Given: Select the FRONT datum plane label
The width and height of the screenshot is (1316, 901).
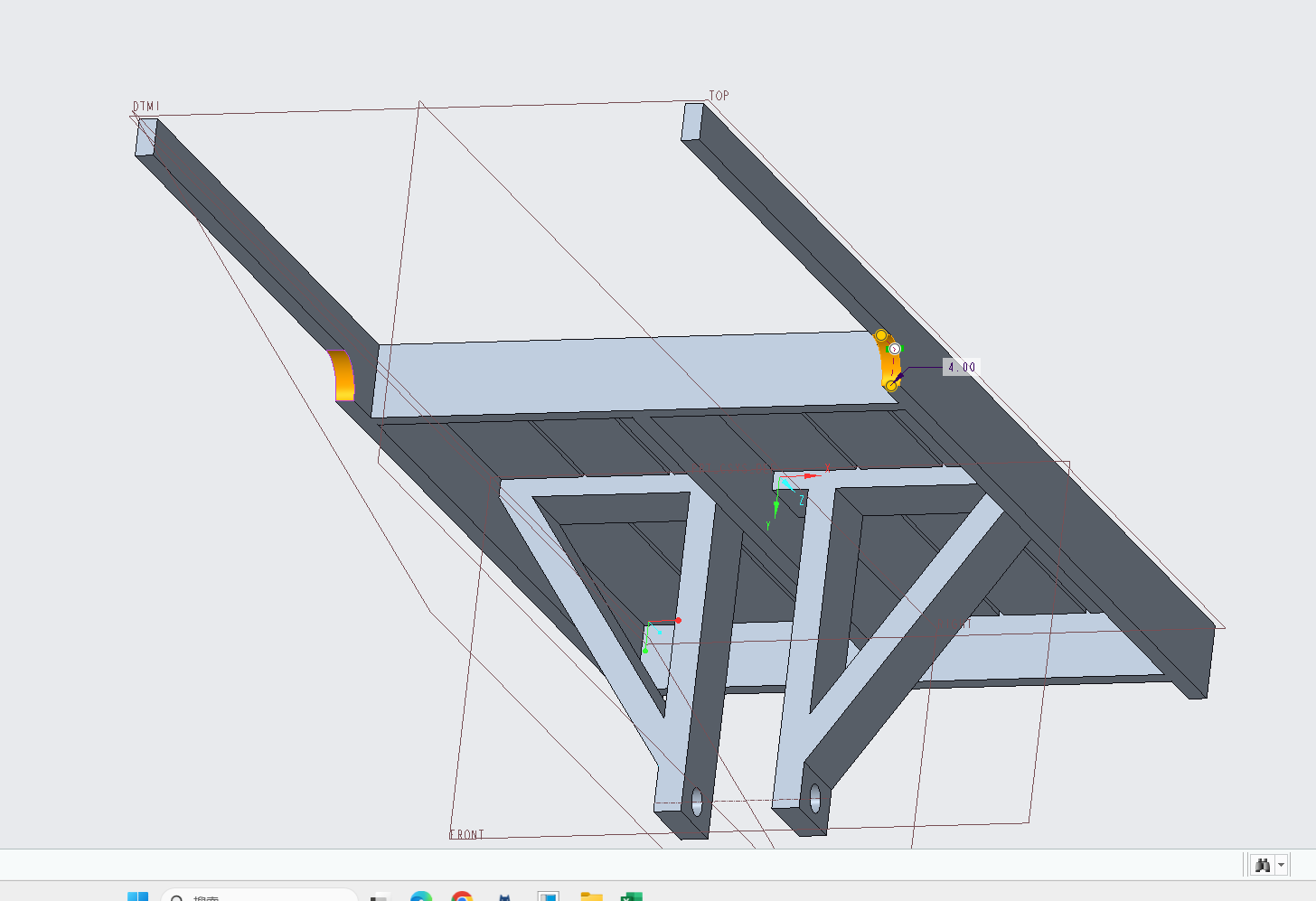Looking at the screenshot, I should [466, 835].
